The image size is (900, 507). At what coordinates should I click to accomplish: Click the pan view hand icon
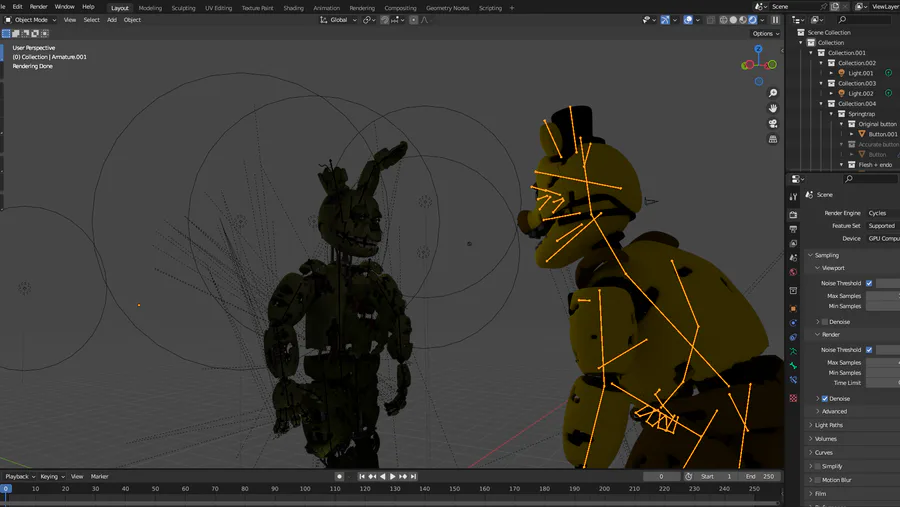(x=773, y=109)
